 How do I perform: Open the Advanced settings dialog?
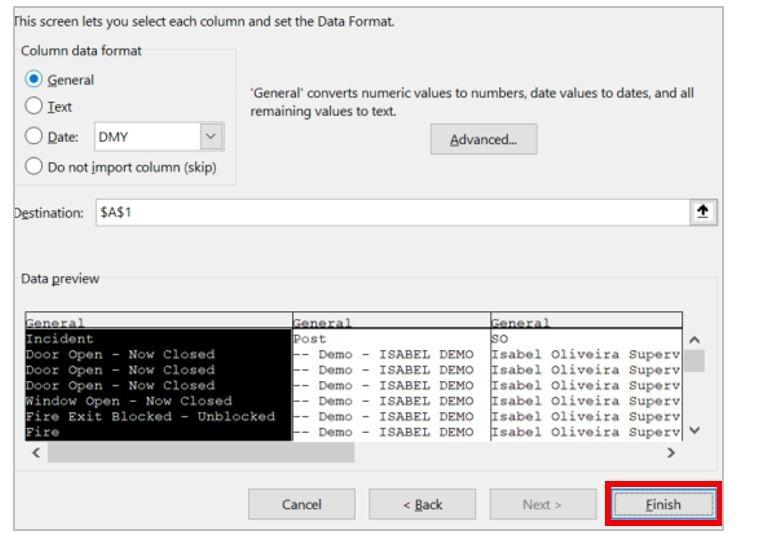(x=483, y=139)
